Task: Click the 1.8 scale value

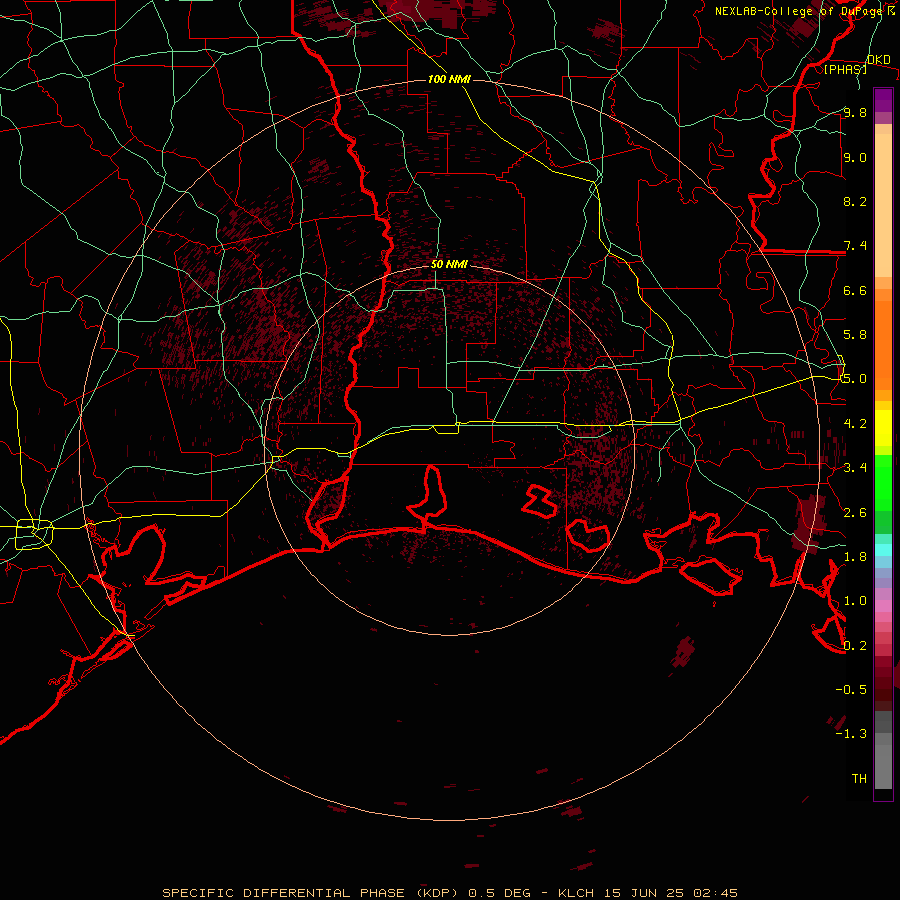Action: 855,556
